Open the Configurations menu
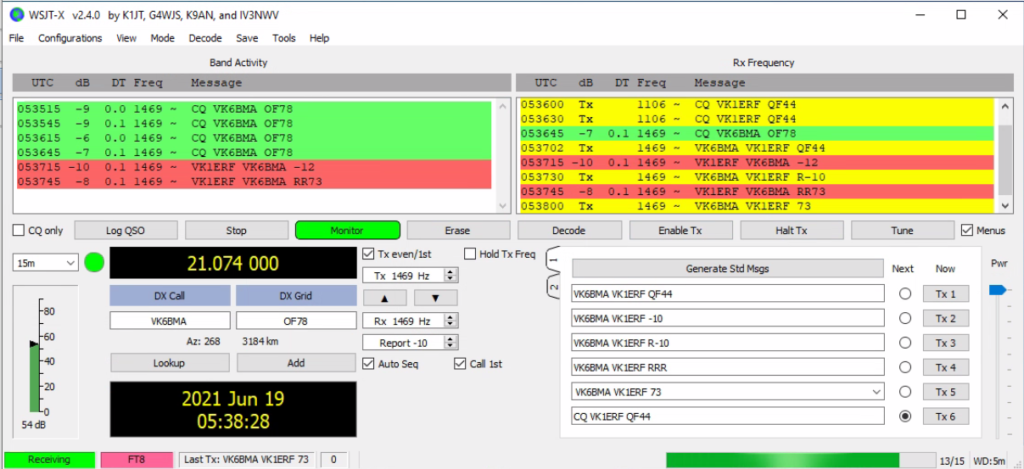 point(70,38)
